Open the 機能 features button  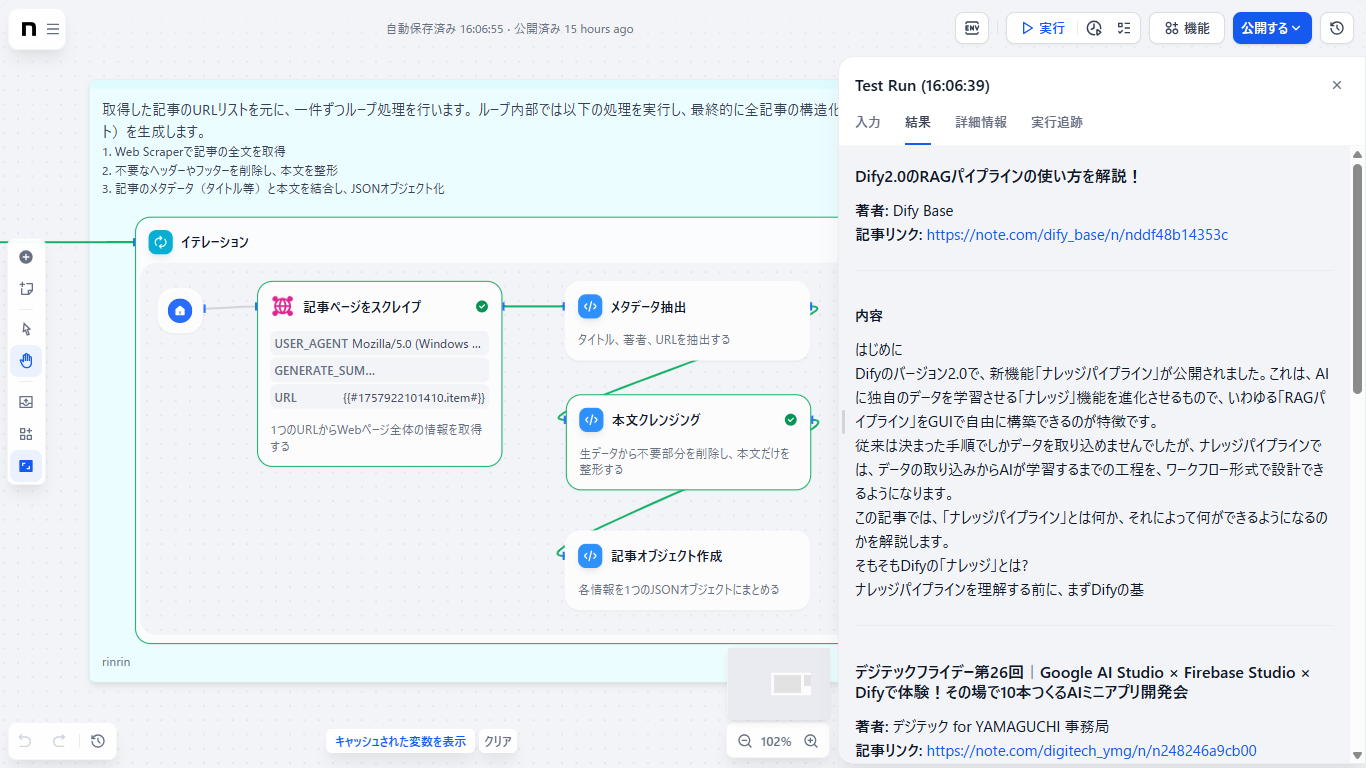(1187, 28)
